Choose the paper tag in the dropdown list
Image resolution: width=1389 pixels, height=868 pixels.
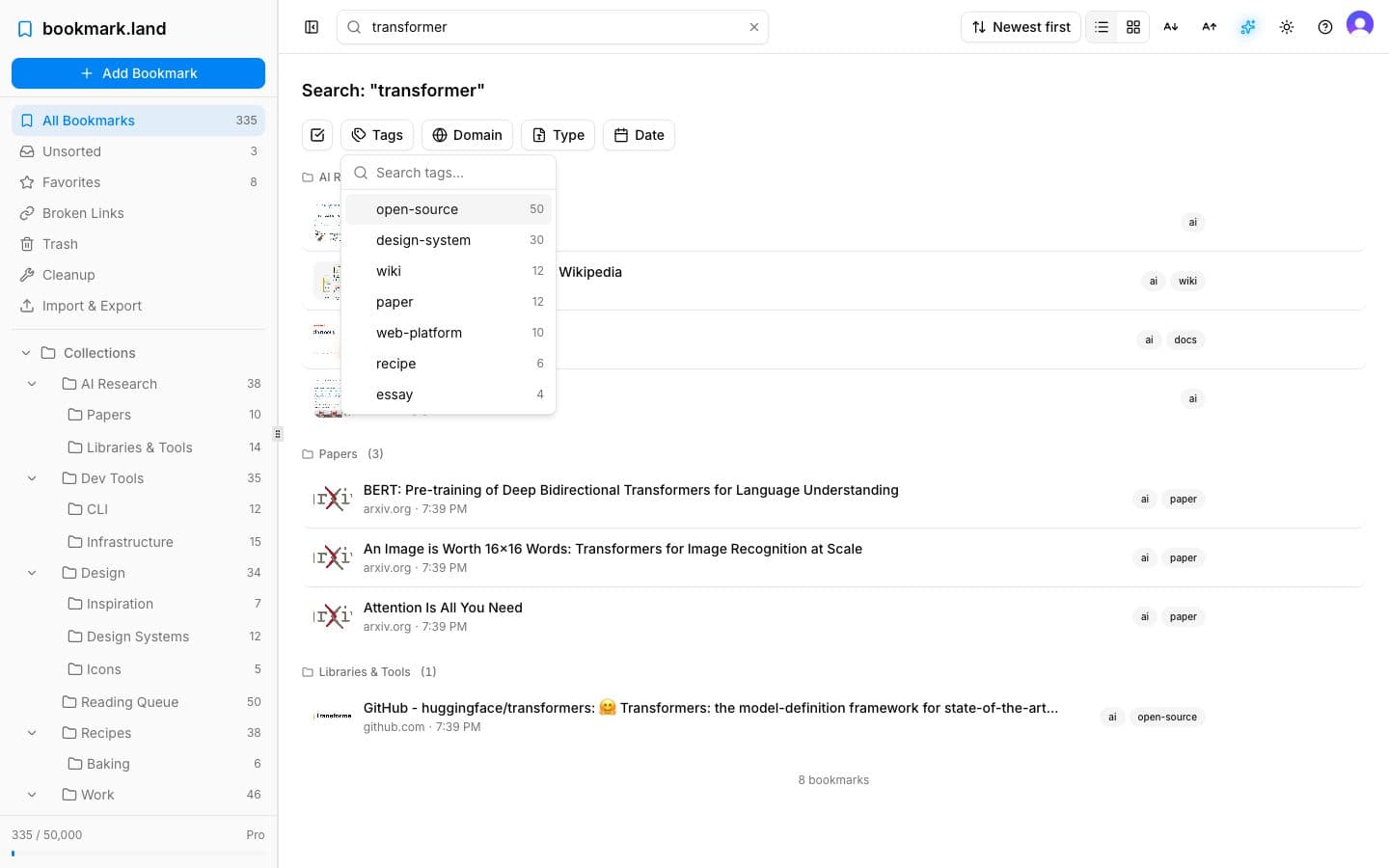pyautogui.click(x=449, y=302)
